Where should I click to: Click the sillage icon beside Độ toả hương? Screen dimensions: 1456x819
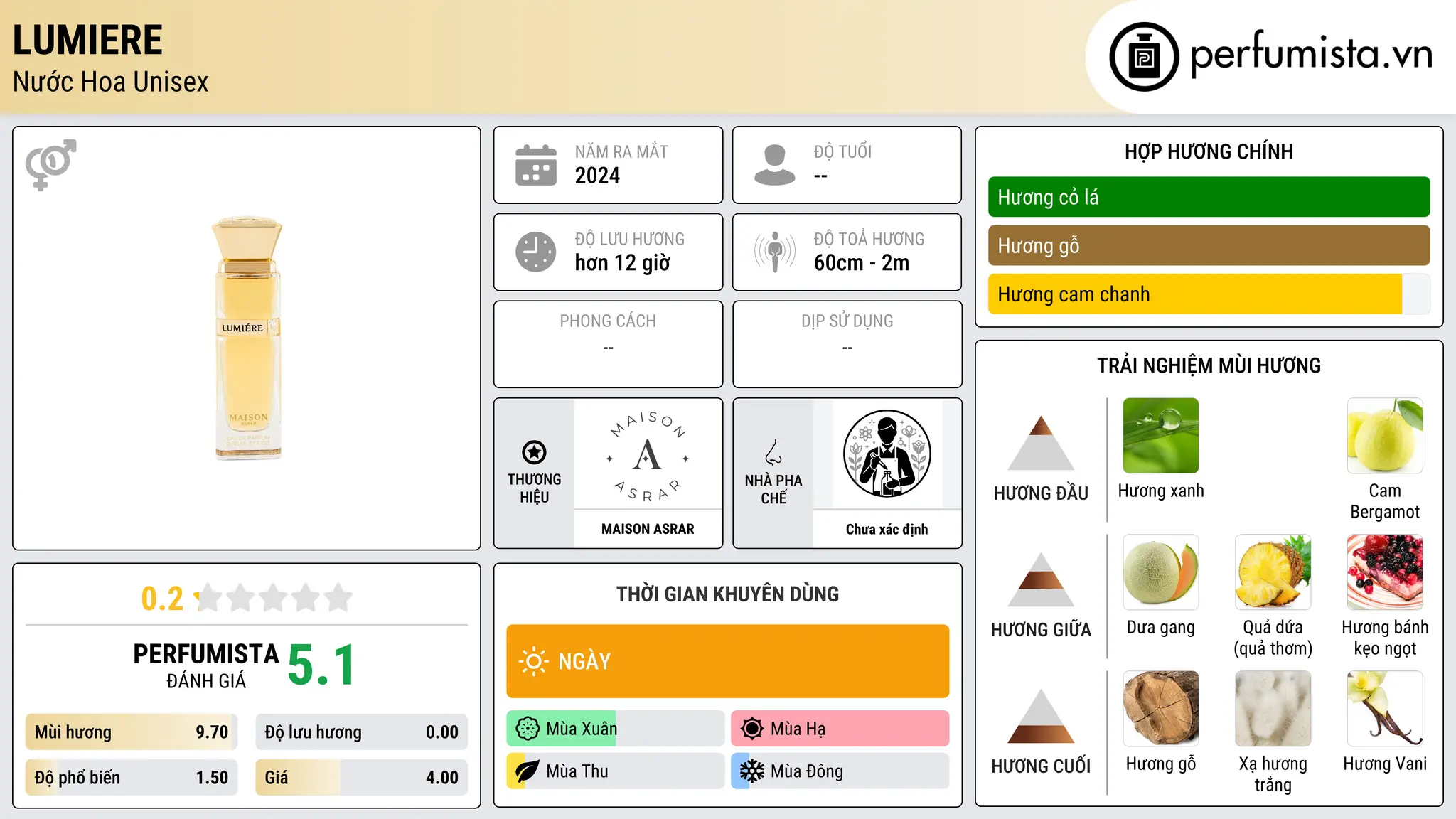click(x=775, y=252)
